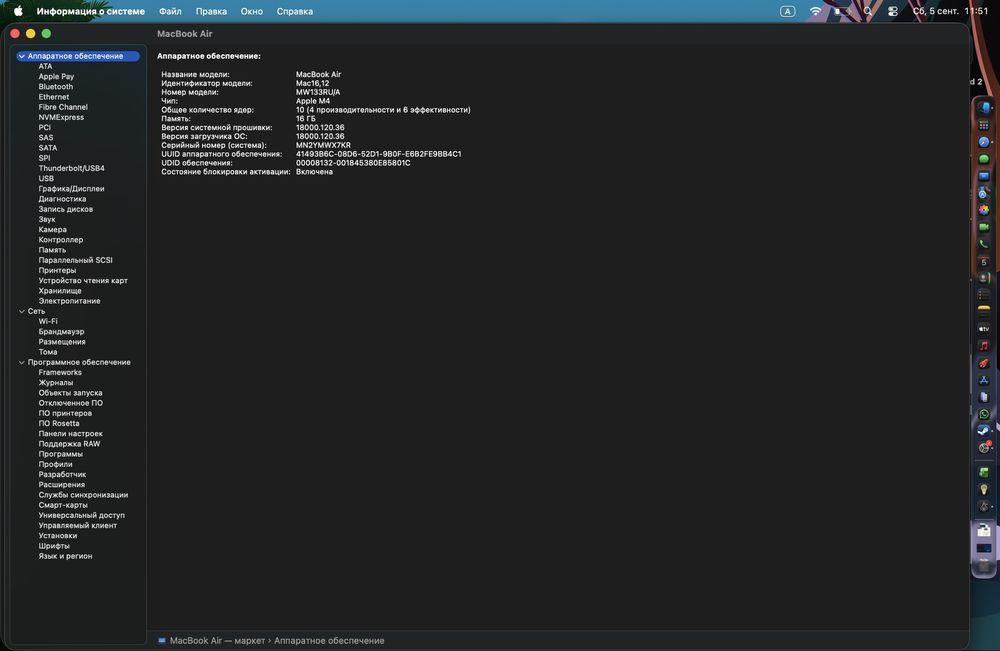Click the keyboard input source indicator
The width and height of the screenshot is (1000, 651).
click(788, 11)
